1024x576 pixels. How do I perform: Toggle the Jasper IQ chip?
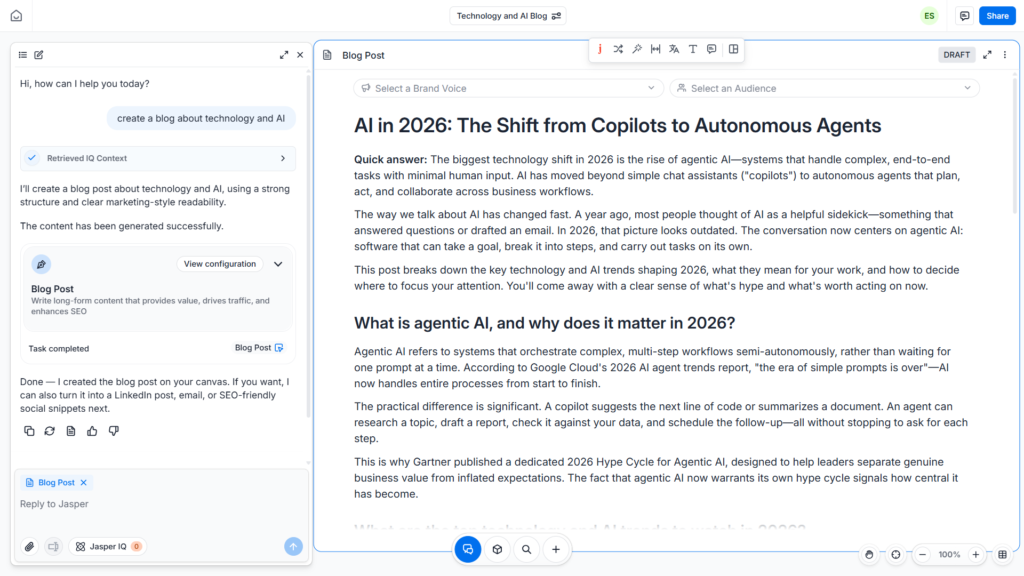(108, 547)
